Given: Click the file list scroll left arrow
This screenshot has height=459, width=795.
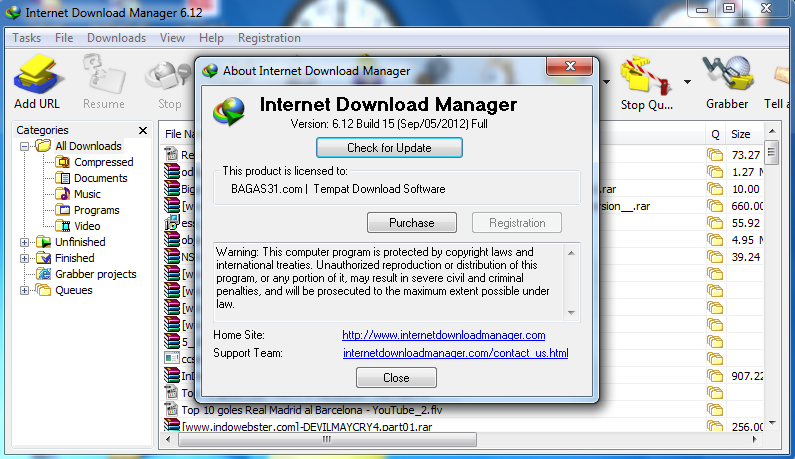Looking at the screenshot, I should (168, 439).
